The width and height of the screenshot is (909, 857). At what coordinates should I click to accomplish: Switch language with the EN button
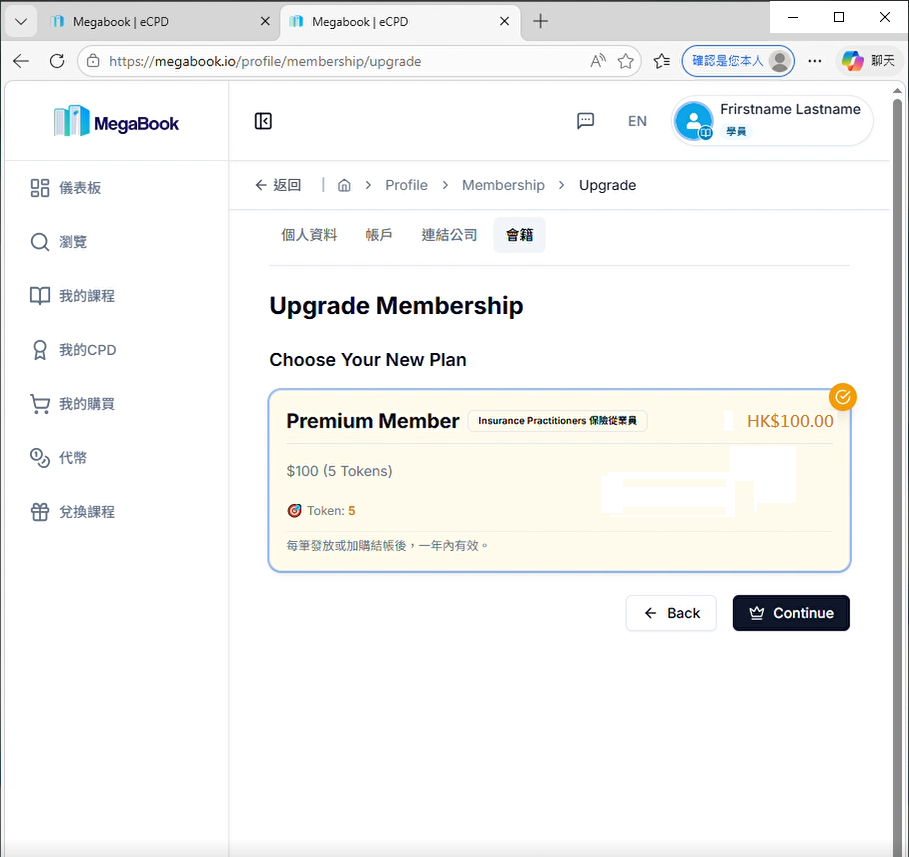click(x=637, y=121)
